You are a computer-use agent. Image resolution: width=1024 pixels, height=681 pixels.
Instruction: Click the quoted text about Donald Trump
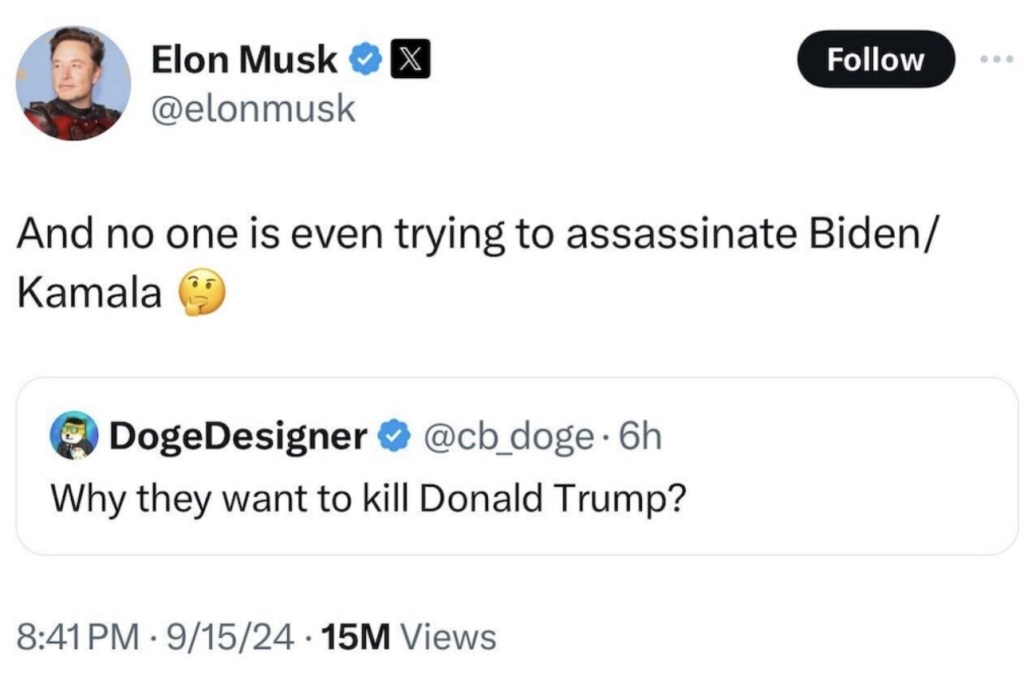tap(367, 497)
